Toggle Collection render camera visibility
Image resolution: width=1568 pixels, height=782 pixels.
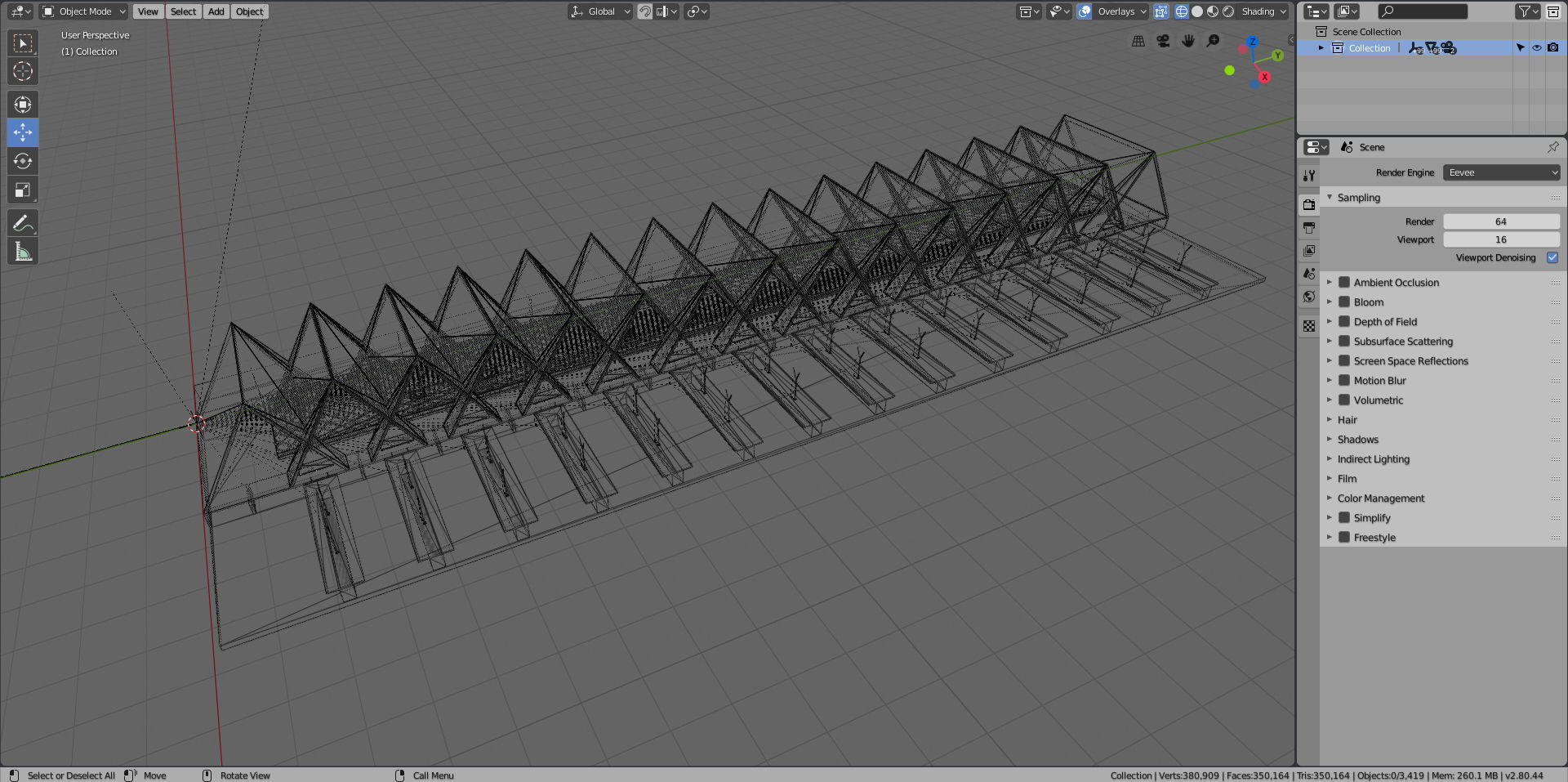[1553, 47]
